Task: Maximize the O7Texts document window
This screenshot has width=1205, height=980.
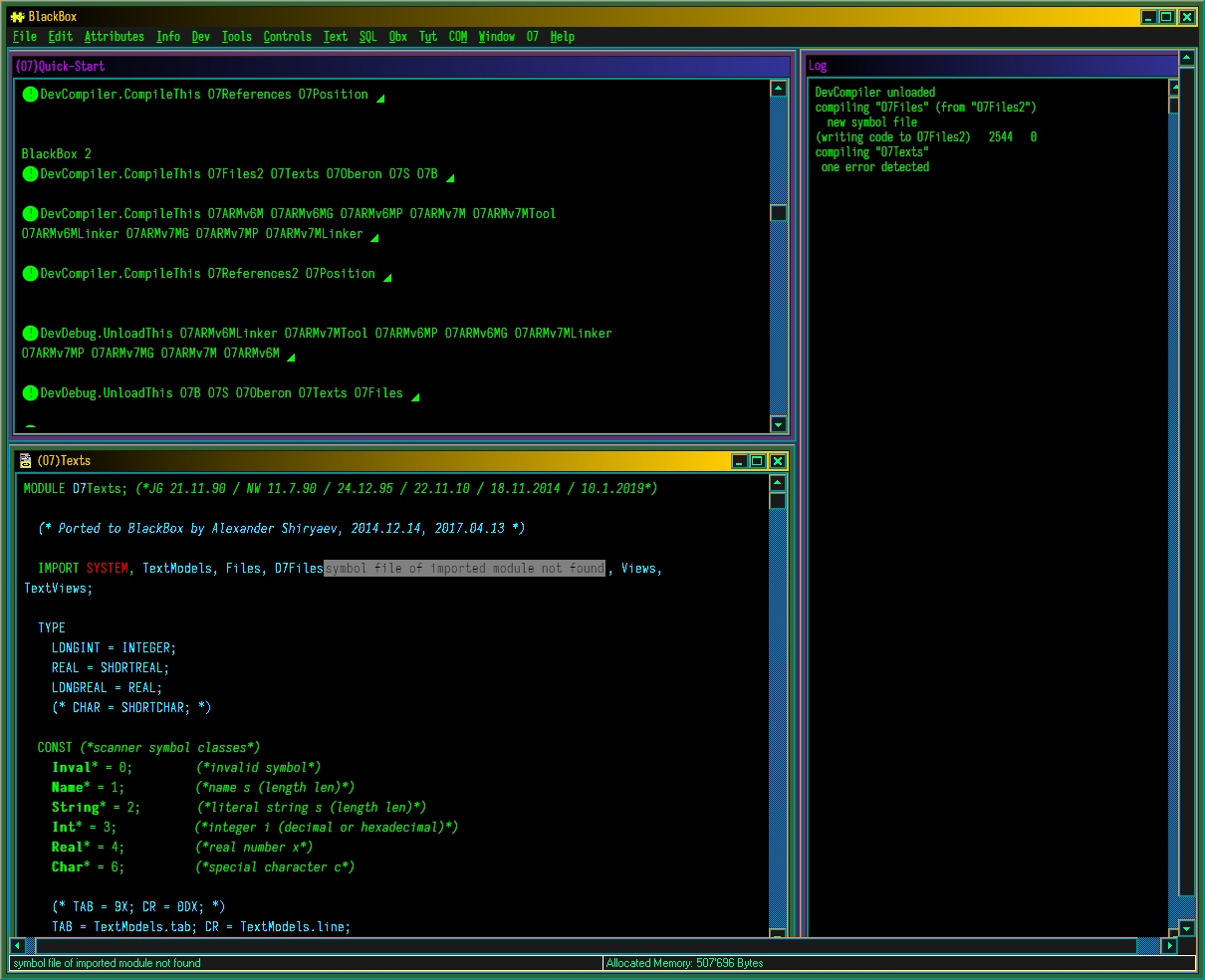Action: (757, 461)
